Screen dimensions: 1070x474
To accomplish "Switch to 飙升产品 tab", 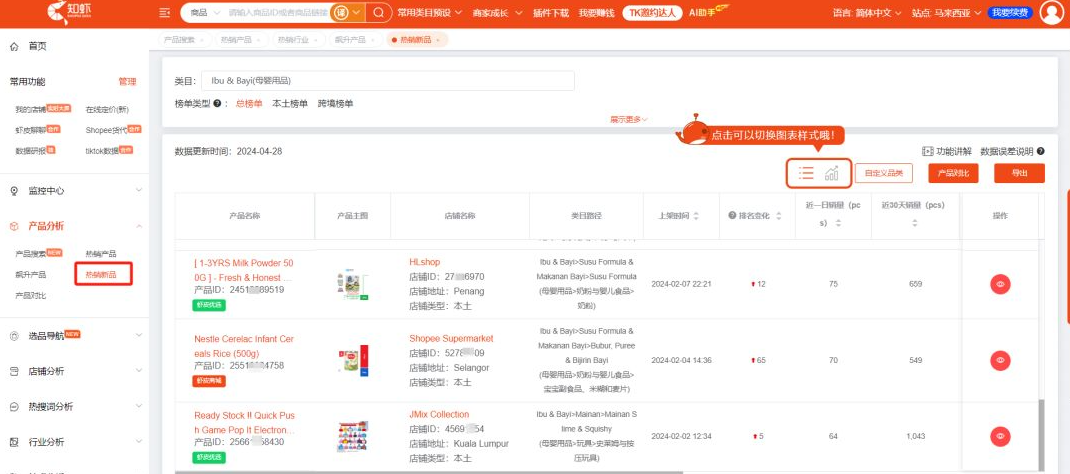I will (x=354, y=40).
